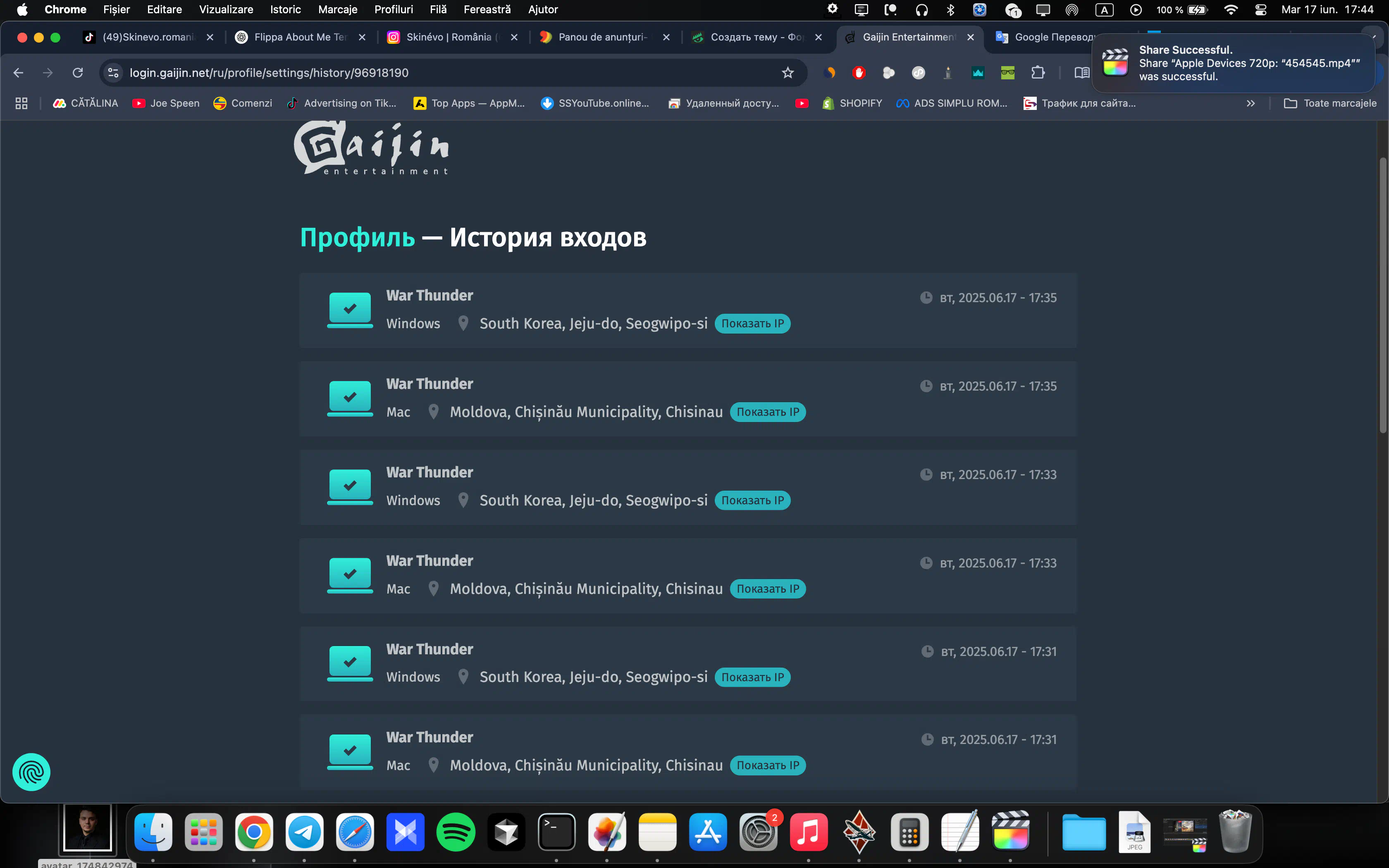Image resolution: width=1389 pixels, height=868 pixels.
Task: Open Telegram from the Dock
Action: [304, 832]
